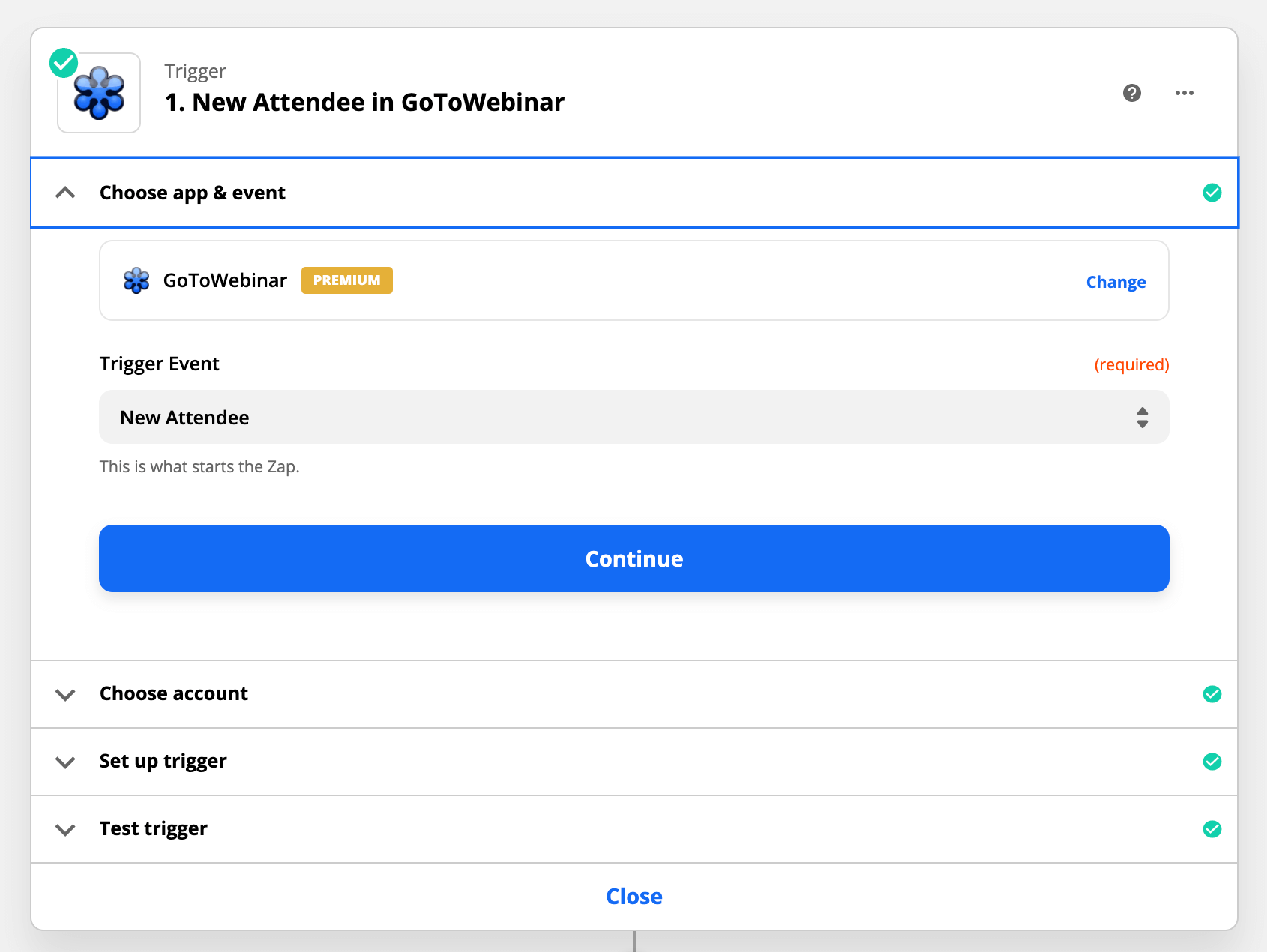Screen dimensions: 1267x952
Task: Click the PREMIUM badge
Action: (x=347, y=280)
